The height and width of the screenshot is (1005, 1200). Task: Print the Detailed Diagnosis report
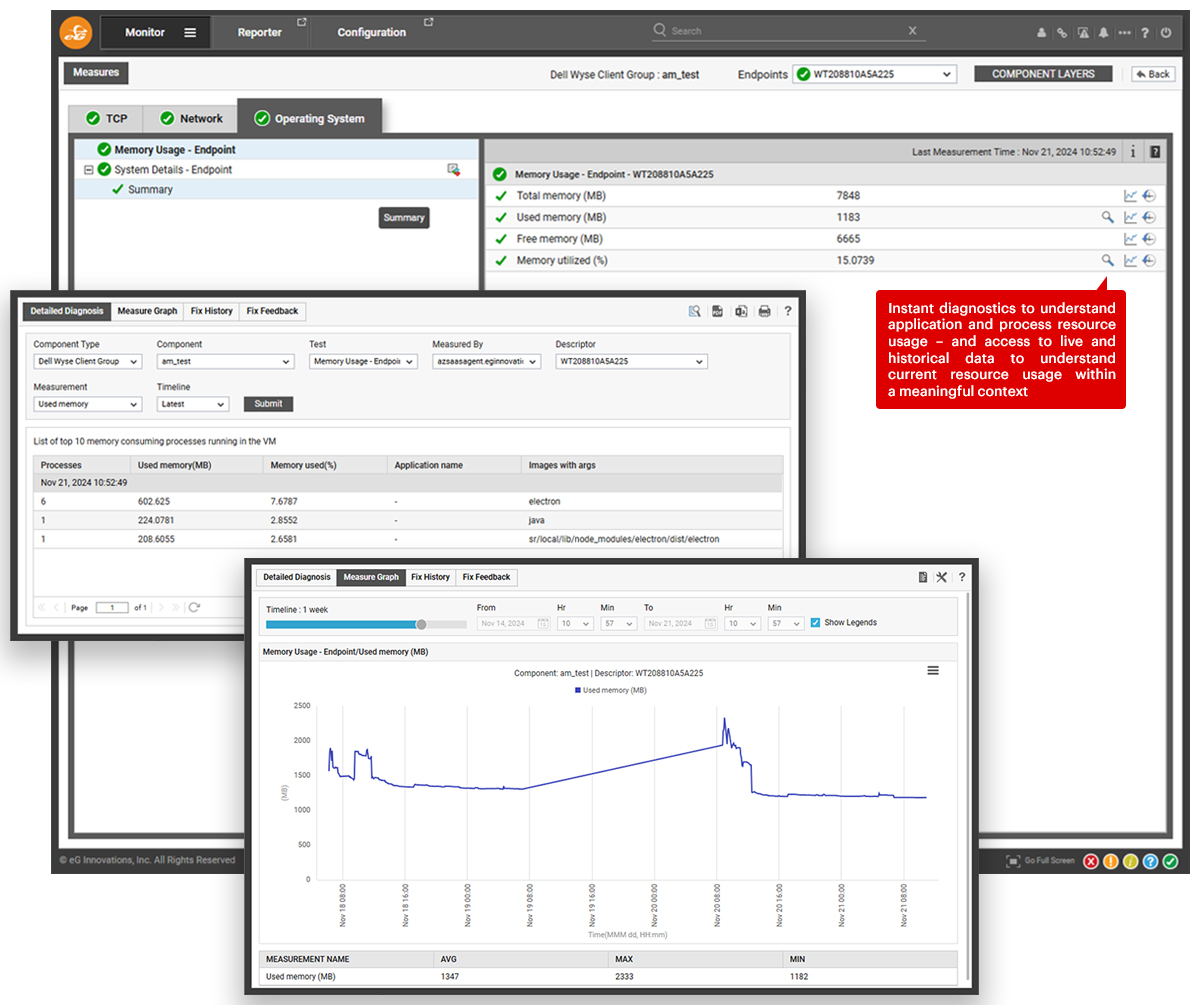coord(764,312)
